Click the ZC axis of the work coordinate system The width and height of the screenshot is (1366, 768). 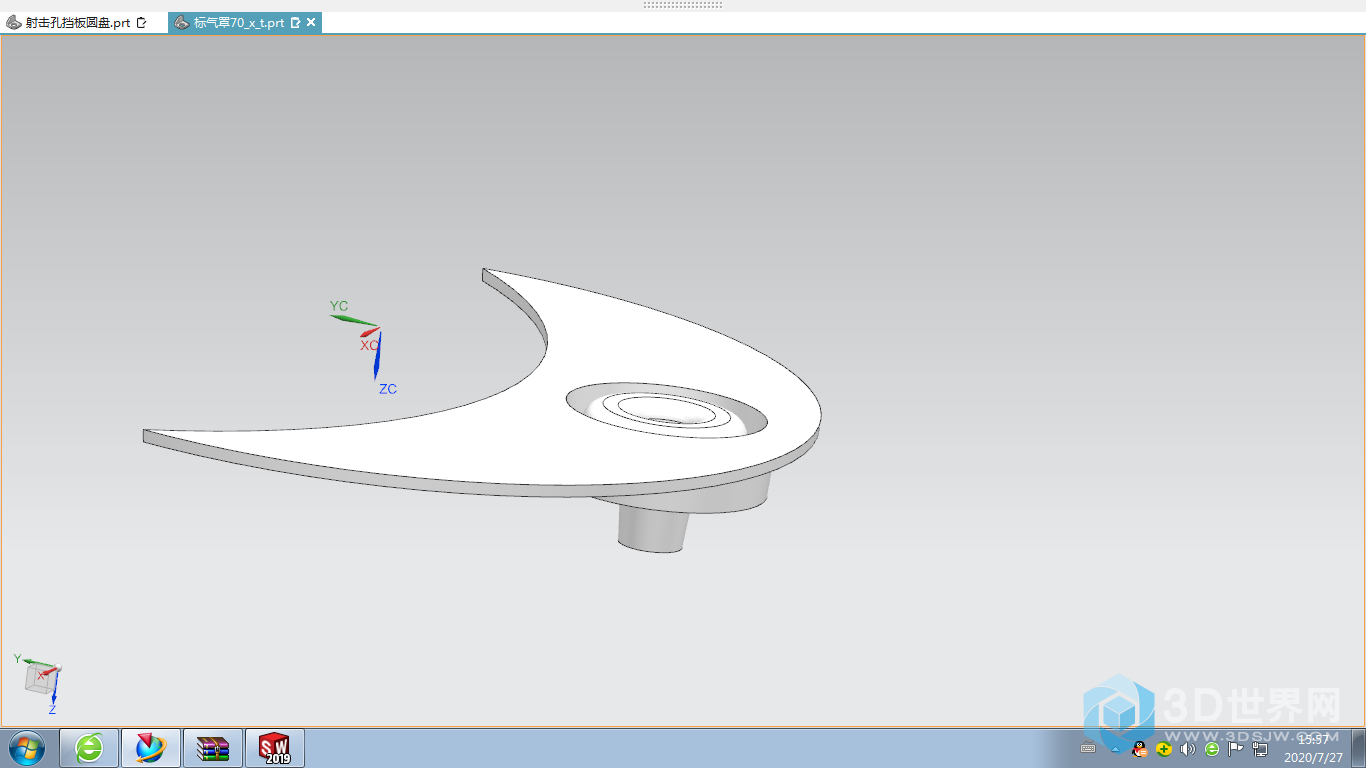[x=377, y=355]
